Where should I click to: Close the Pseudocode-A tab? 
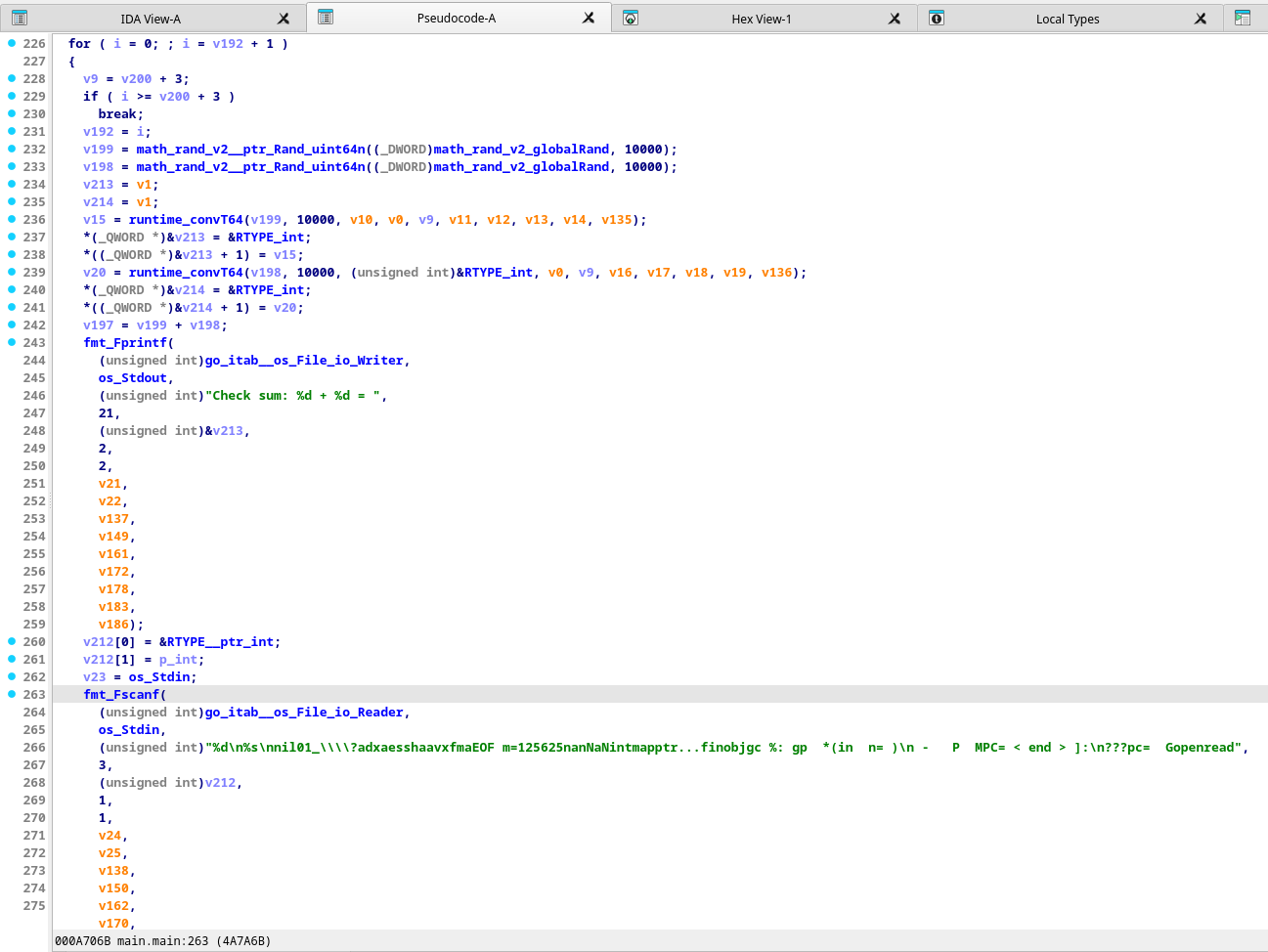tap(589, 18)
